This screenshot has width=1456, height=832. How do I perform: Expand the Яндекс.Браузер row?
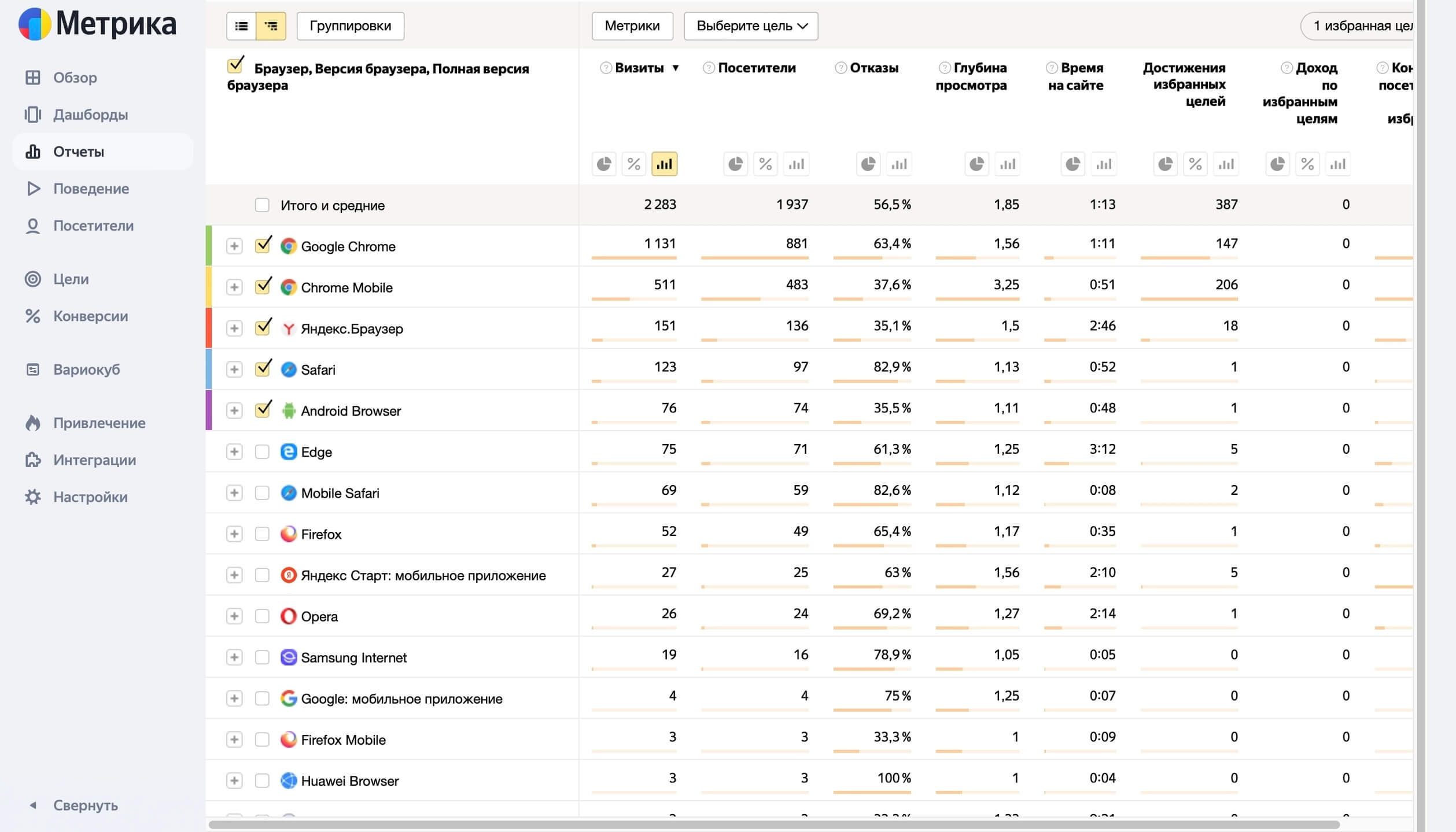[x=234, y=328]
